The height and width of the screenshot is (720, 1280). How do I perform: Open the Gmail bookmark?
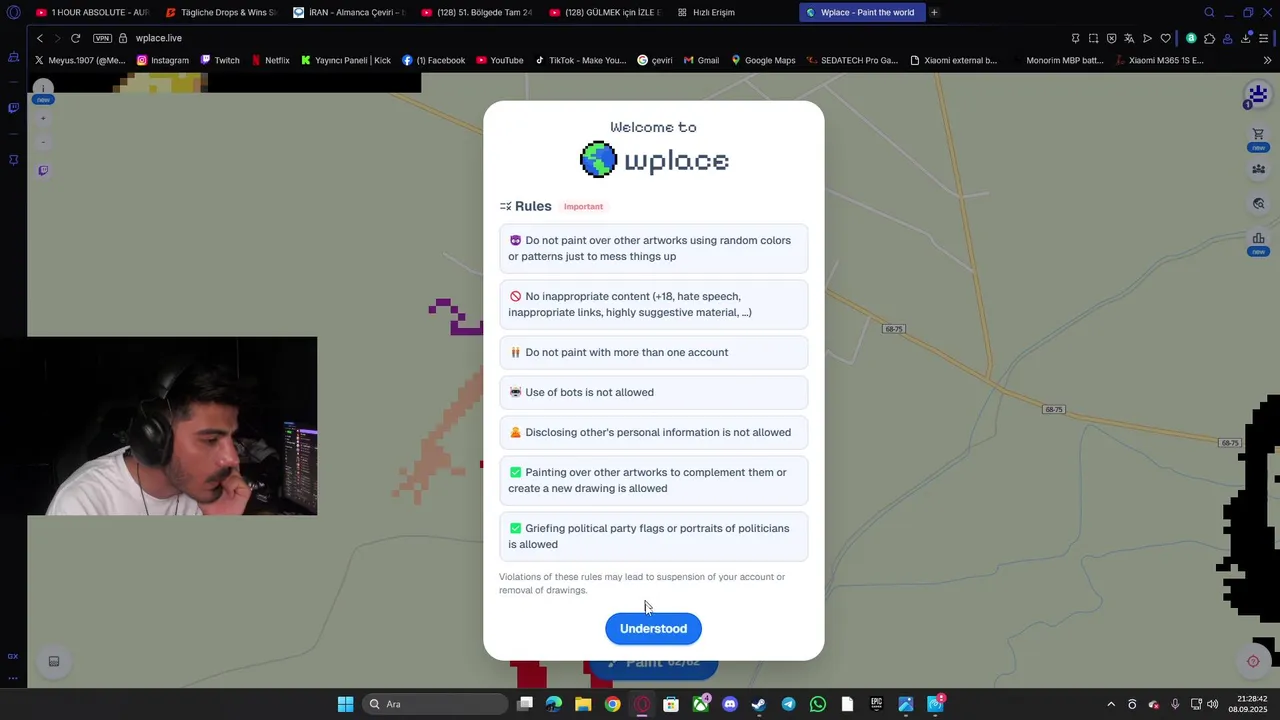click(x=702, y=60)
